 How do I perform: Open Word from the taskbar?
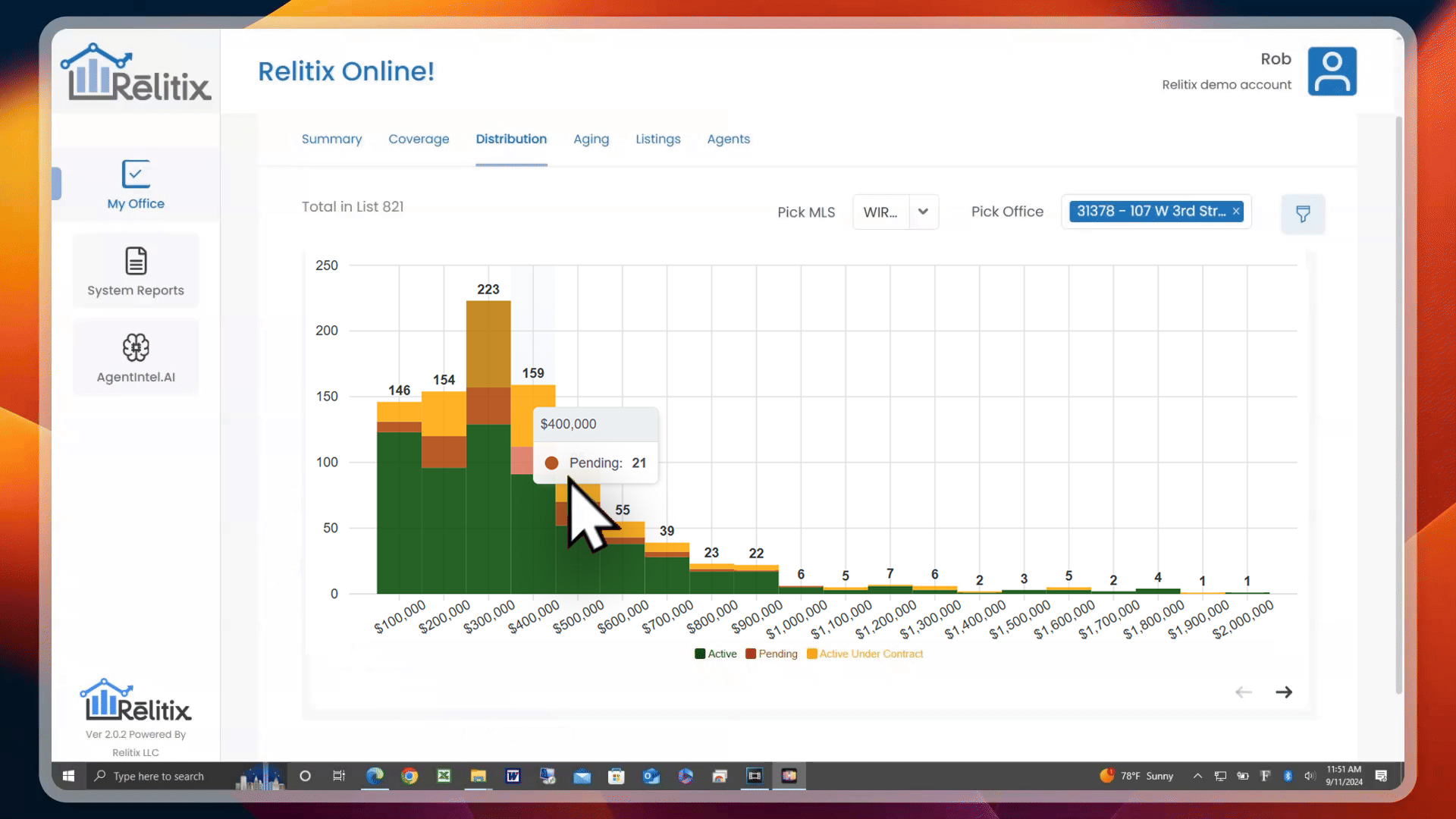(x=513, y=776)
